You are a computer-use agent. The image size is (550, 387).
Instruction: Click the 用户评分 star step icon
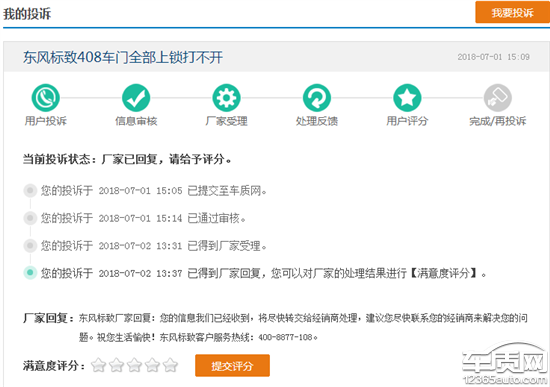(x=407, y=98)
